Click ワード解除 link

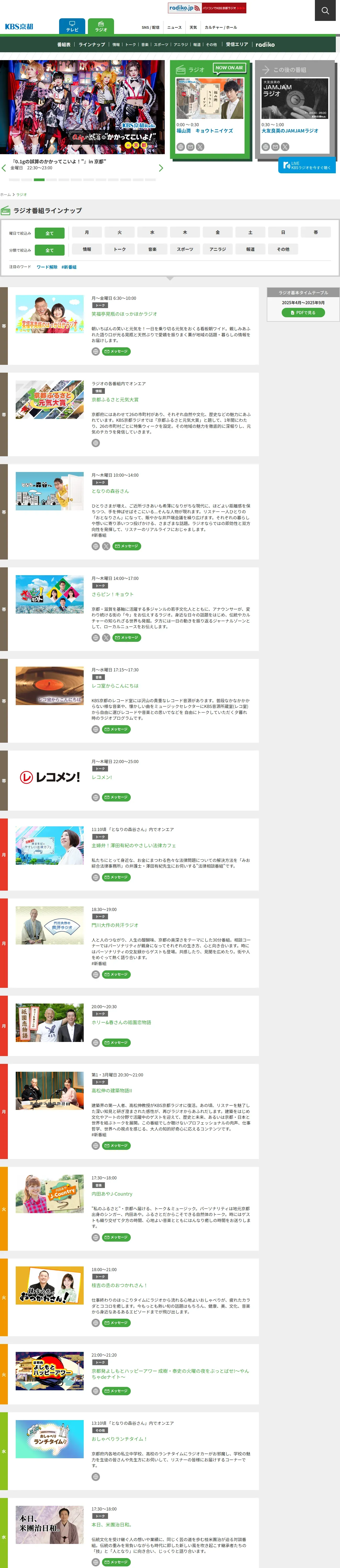click(x=47, y=267)
